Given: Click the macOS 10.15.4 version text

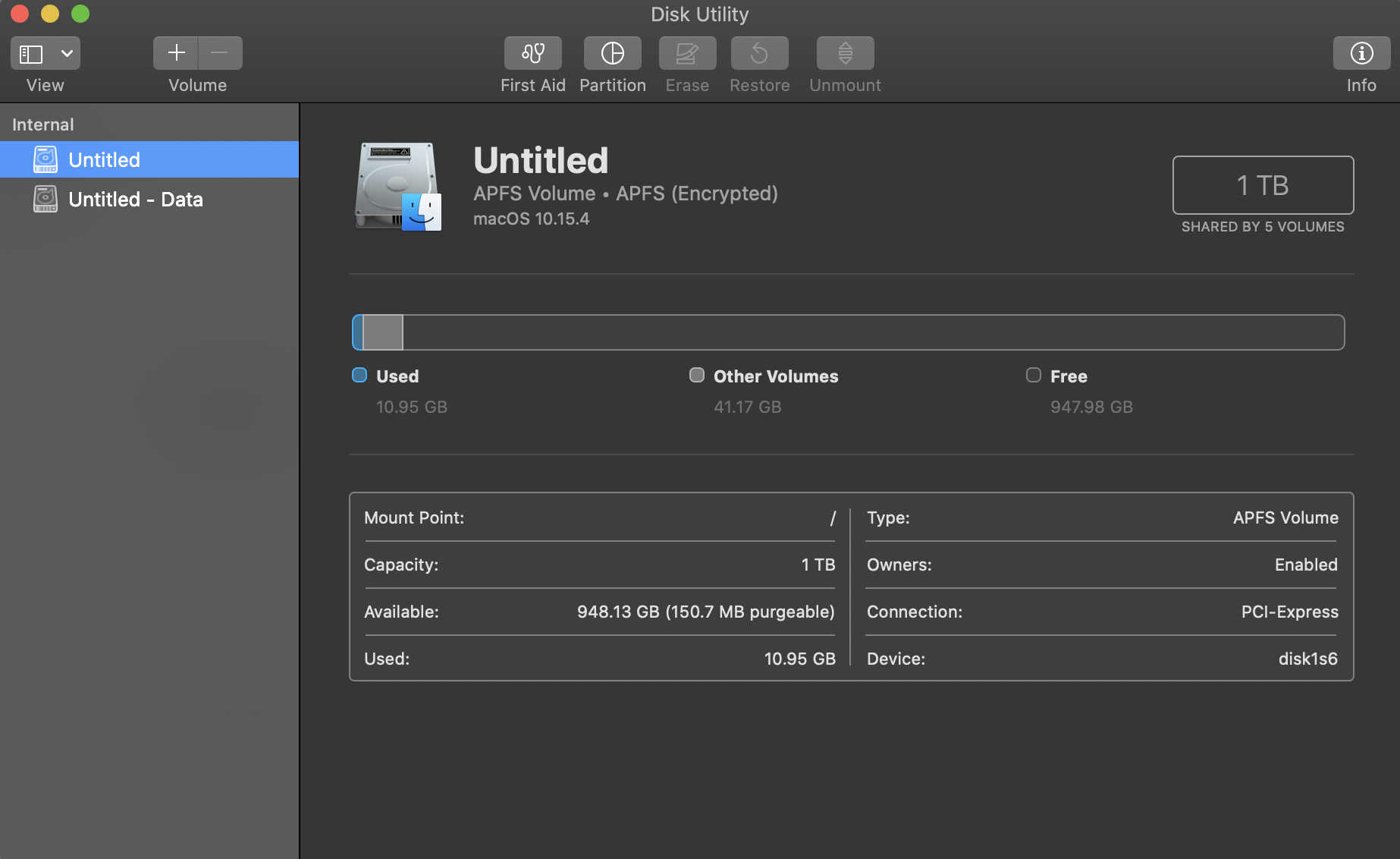Looking at the screenshot, I should 531,219.
